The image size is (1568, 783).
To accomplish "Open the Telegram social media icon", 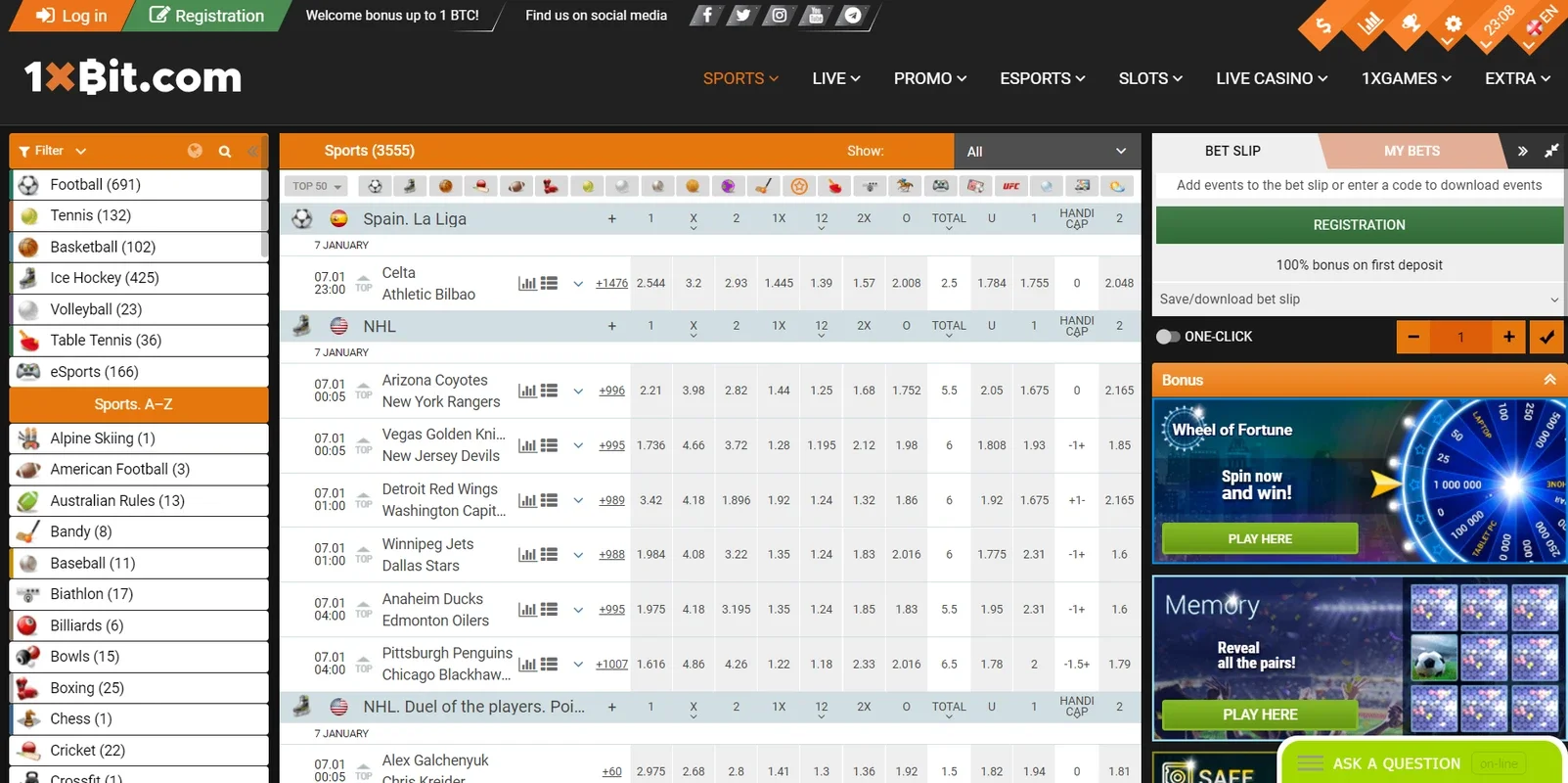I will tap(852, 16).
